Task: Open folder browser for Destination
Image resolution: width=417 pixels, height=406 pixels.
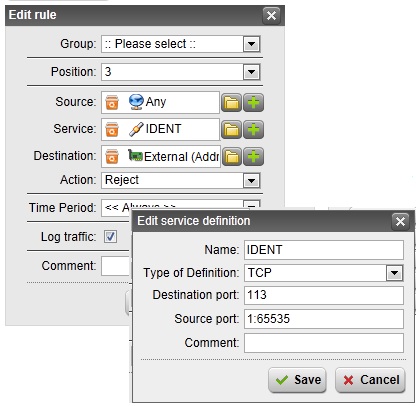Action: [x=231, y=156]
